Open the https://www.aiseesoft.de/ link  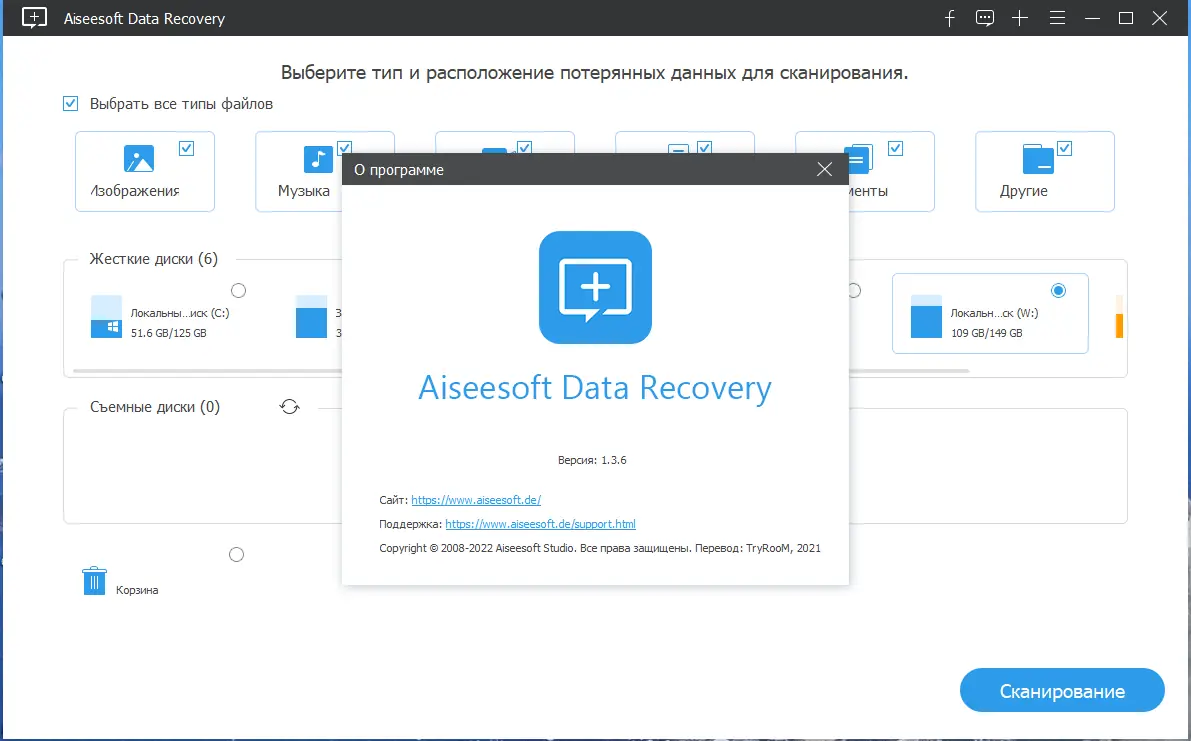click(477, 499)
